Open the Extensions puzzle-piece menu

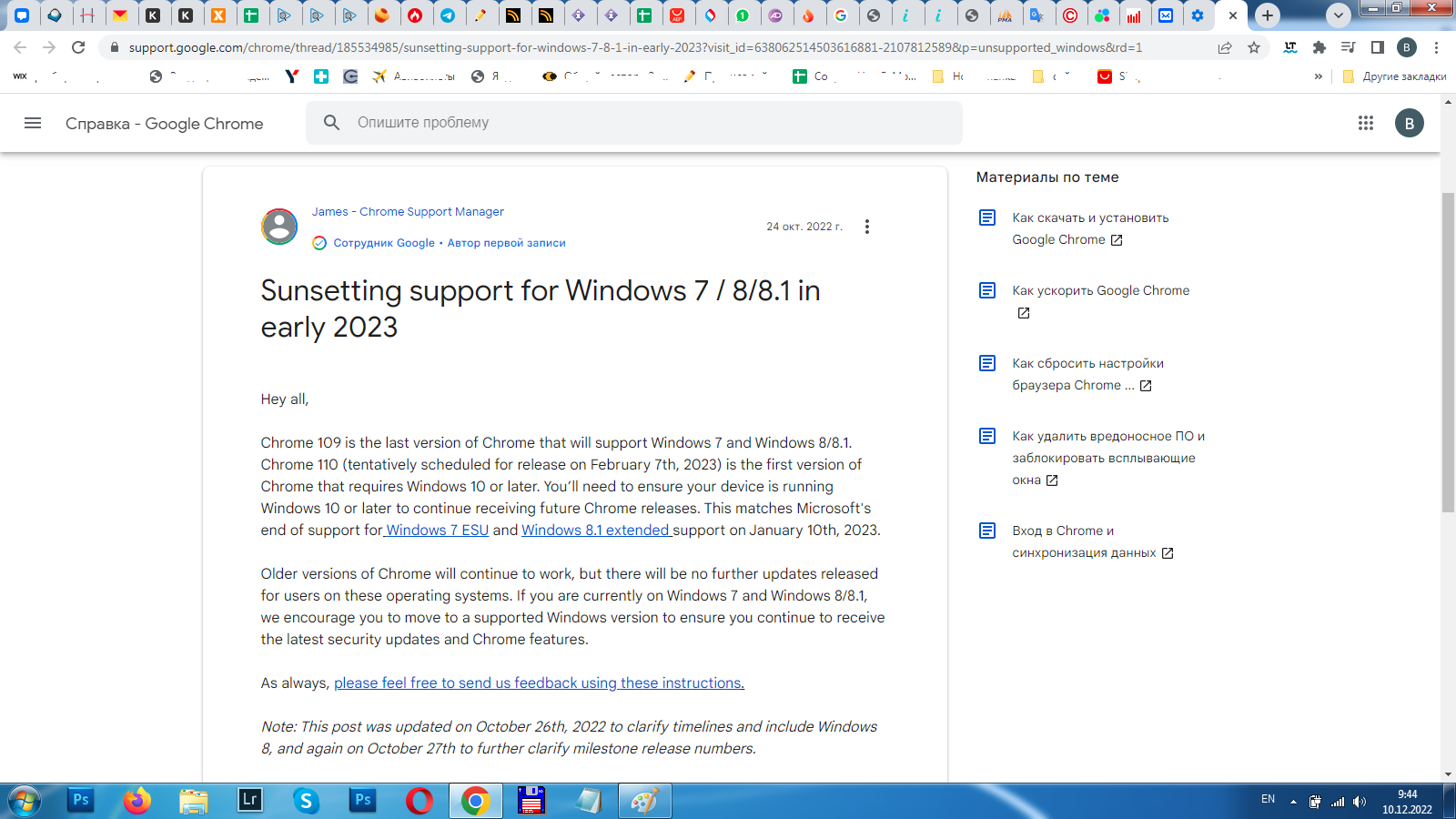coord(1319,47)
